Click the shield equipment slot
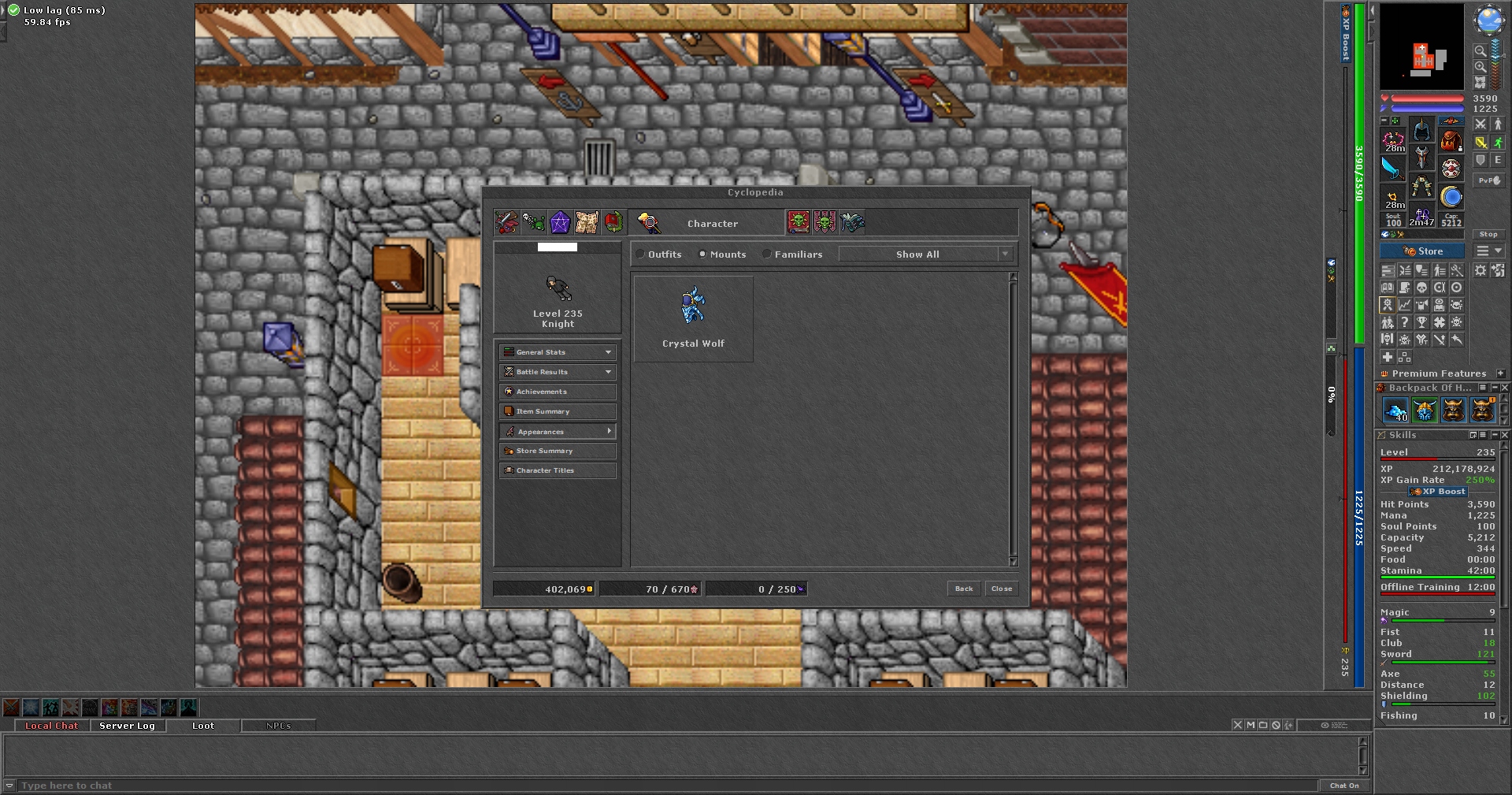Screen dimensions: 1512x795 click(1451, 169)
